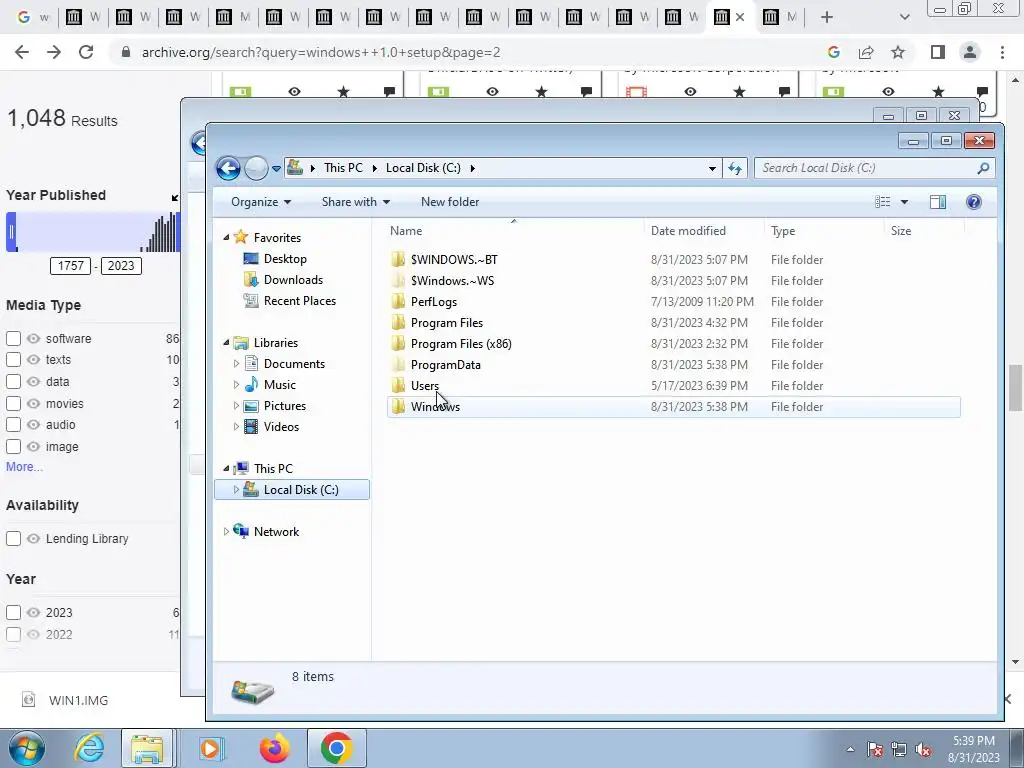
Task: Open the WIN1.IMG download item
Action: (x=78, y=700)
